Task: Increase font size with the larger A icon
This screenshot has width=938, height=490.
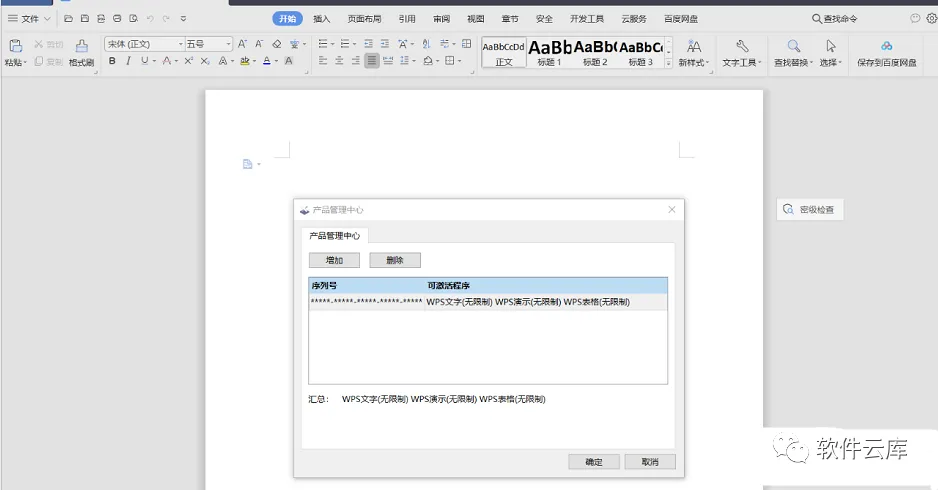Action: pos(242,44)
